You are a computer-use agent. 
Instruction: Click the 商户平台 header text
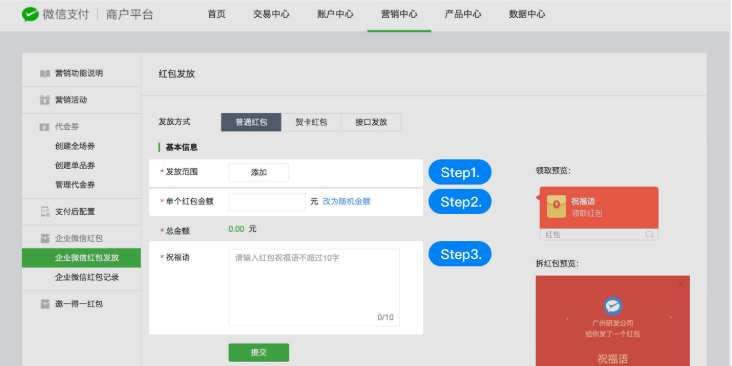(129, 14)
